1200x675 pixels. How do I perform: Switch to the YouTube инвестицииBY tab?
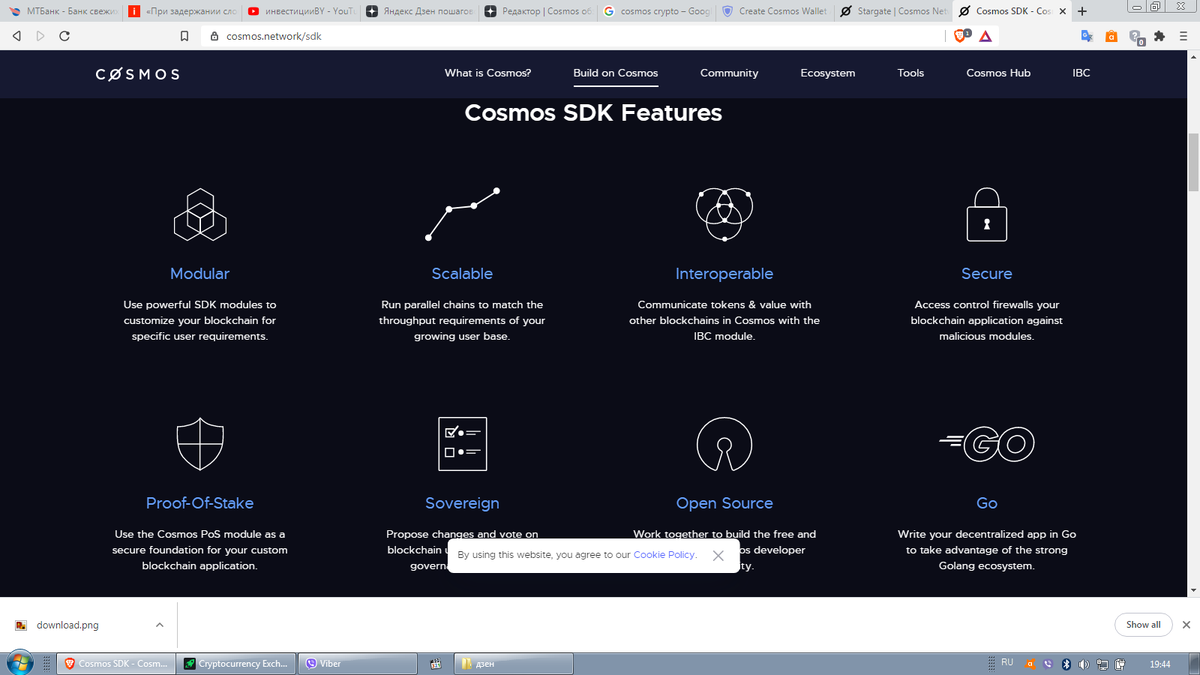(300, 11)
